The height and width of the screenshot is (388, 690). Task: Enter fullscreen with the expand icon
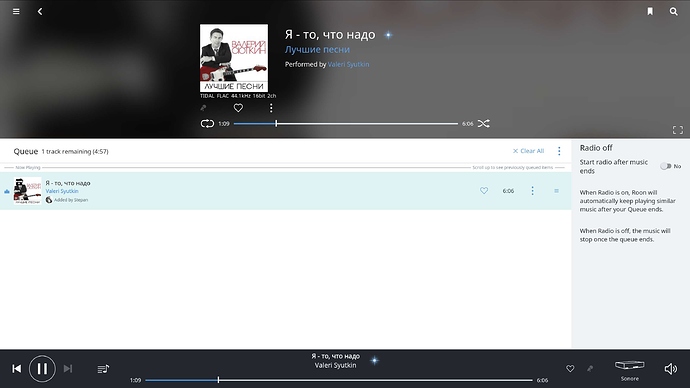(678, 130)
